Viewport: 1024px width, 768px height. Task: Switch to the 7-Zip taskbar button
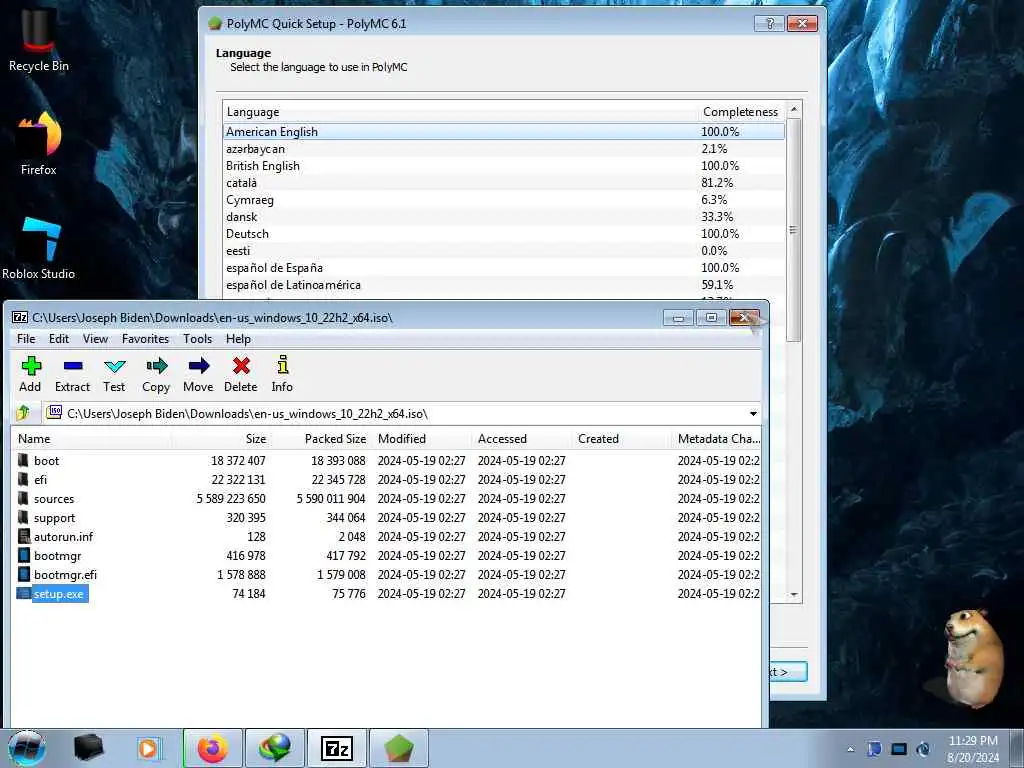[x=337, y=748]
